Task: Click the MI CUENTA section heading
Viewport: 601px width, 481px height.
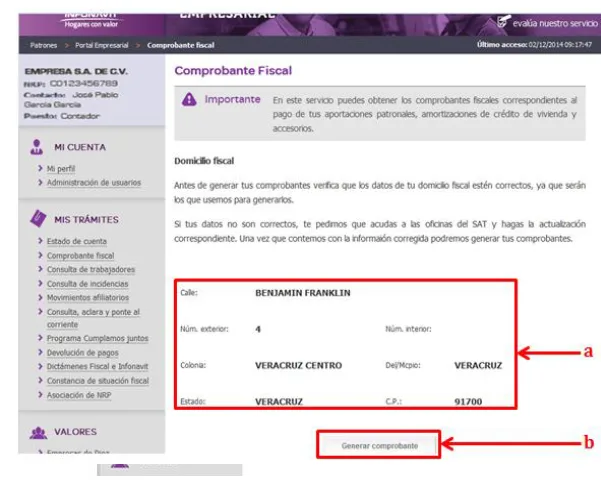Action: (x=80, y=147)
